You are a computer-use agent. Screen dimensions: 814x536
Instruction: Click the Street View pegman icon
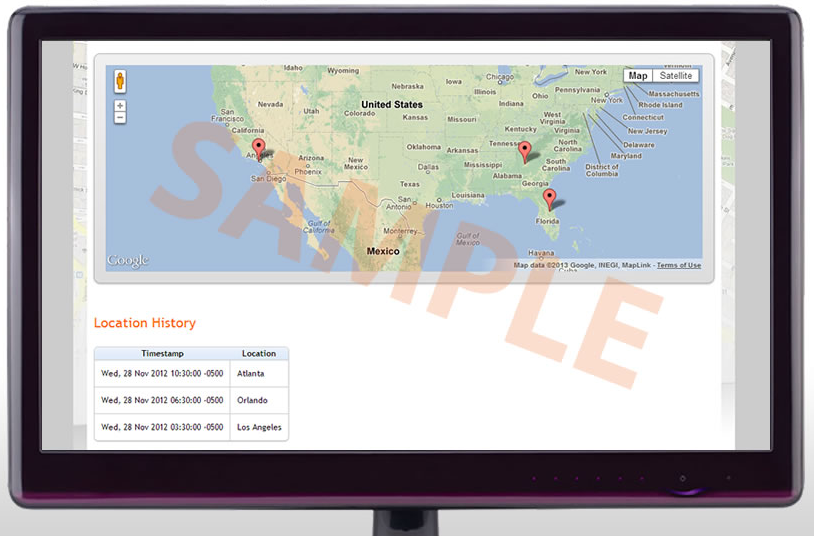coord(120,81)
